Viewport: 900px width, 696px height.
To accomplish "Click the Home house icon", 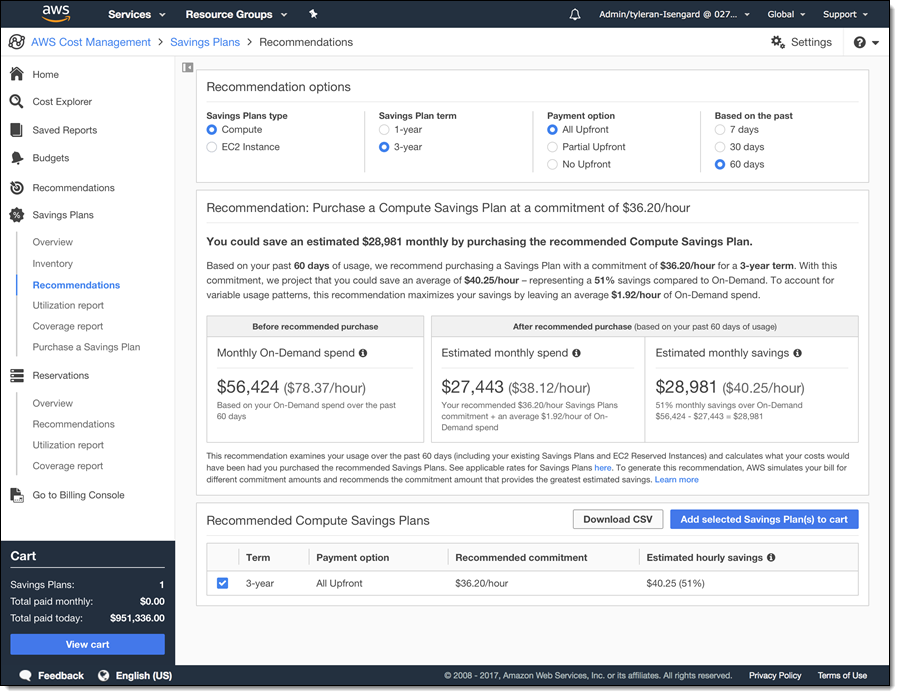I will [x=17, y=74].
